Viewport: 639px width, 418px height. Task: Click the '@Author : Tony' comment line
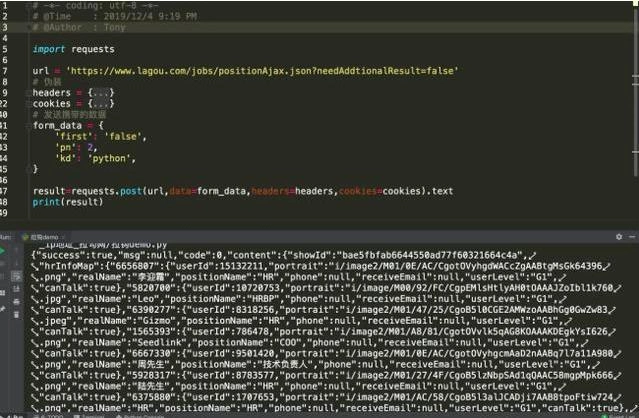pyautogui.click(x=79, y=27)
